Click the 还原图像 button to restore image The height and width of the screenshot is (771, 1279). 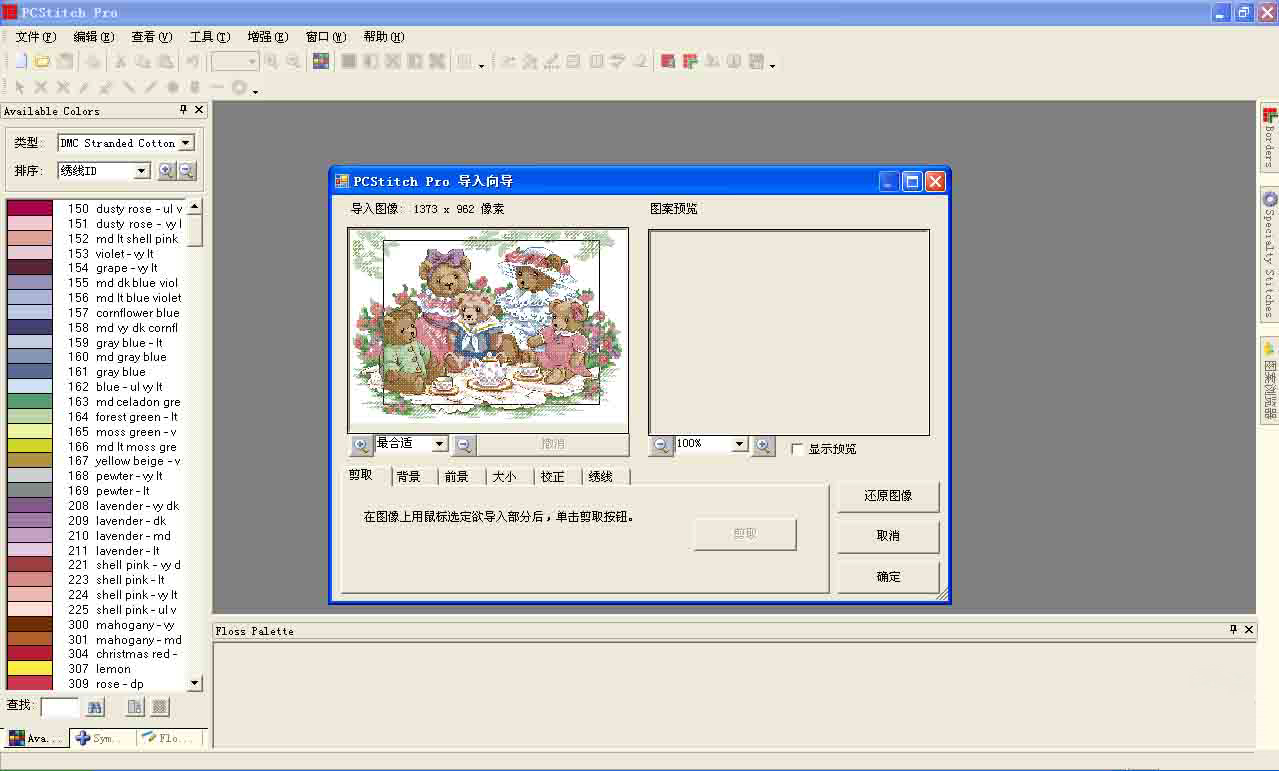(x=886, y=496)
